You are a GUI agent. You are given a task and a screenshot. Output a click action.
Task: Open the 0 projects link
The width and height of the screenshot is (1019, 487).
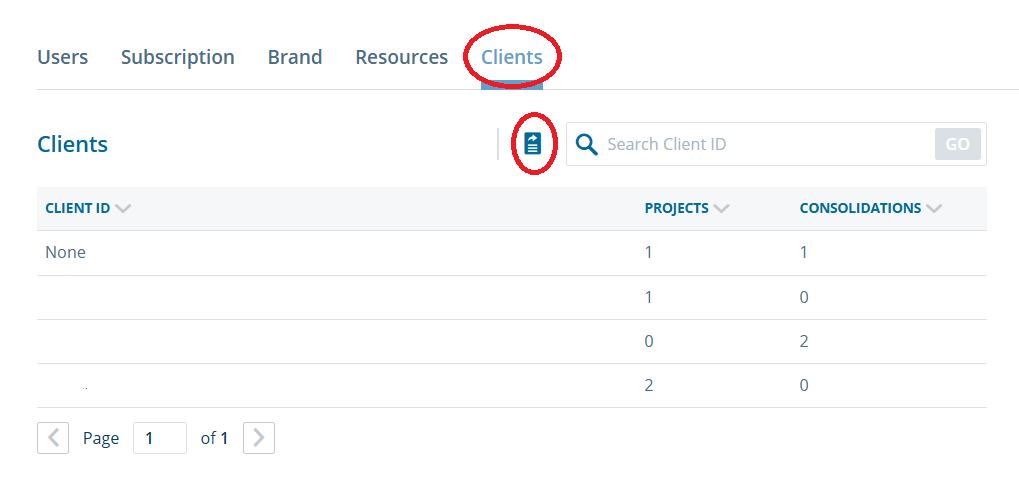tap(649, 341)
